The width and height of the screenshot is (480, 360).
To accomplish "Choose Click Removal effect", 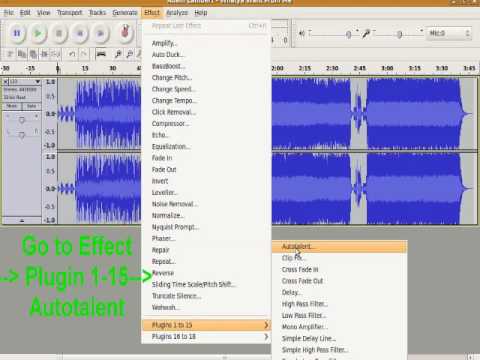I will [206, 112].
